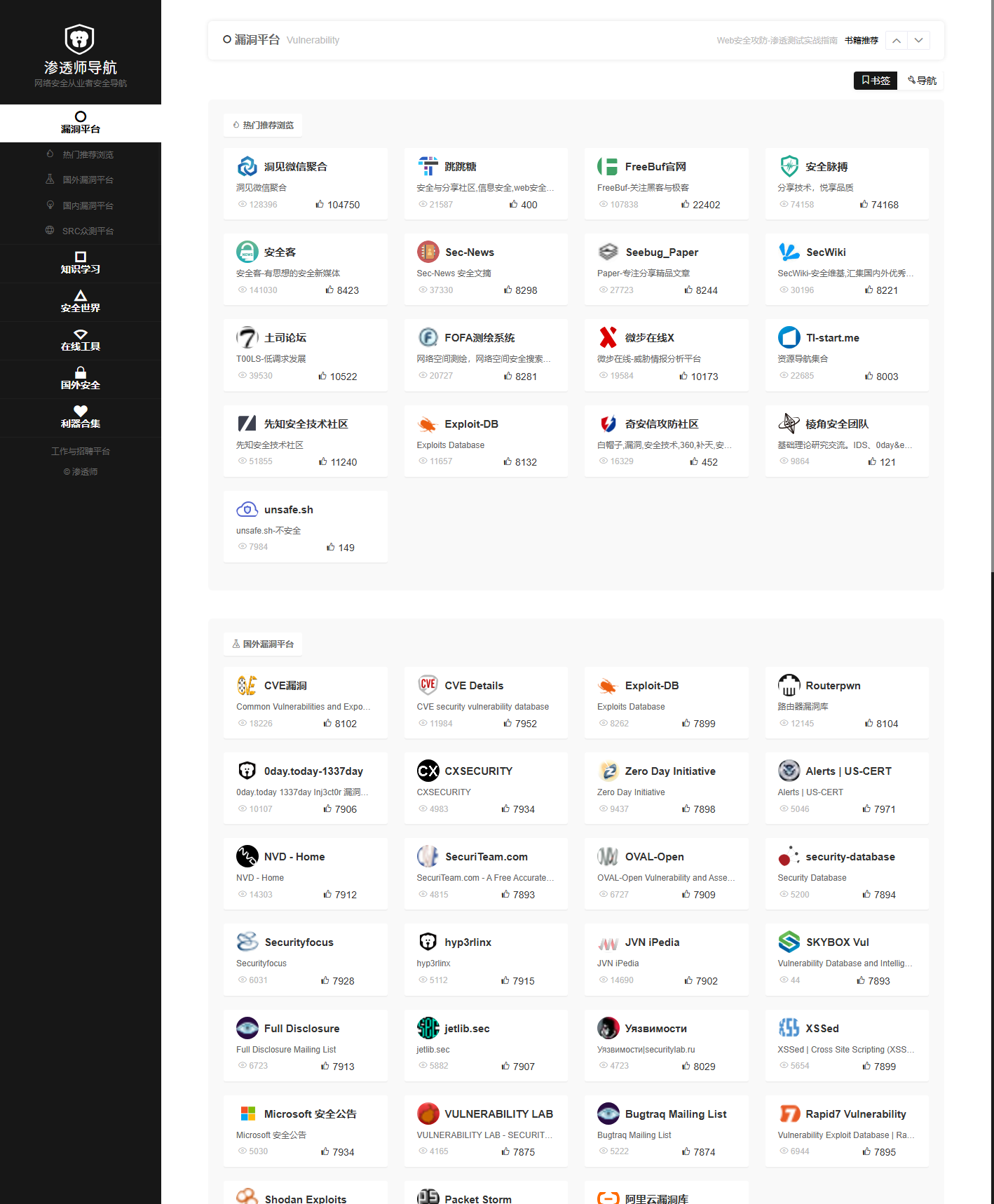Click the up chevron in header bar
Viewport: 994px width, 1204px height.
[897, 41]
